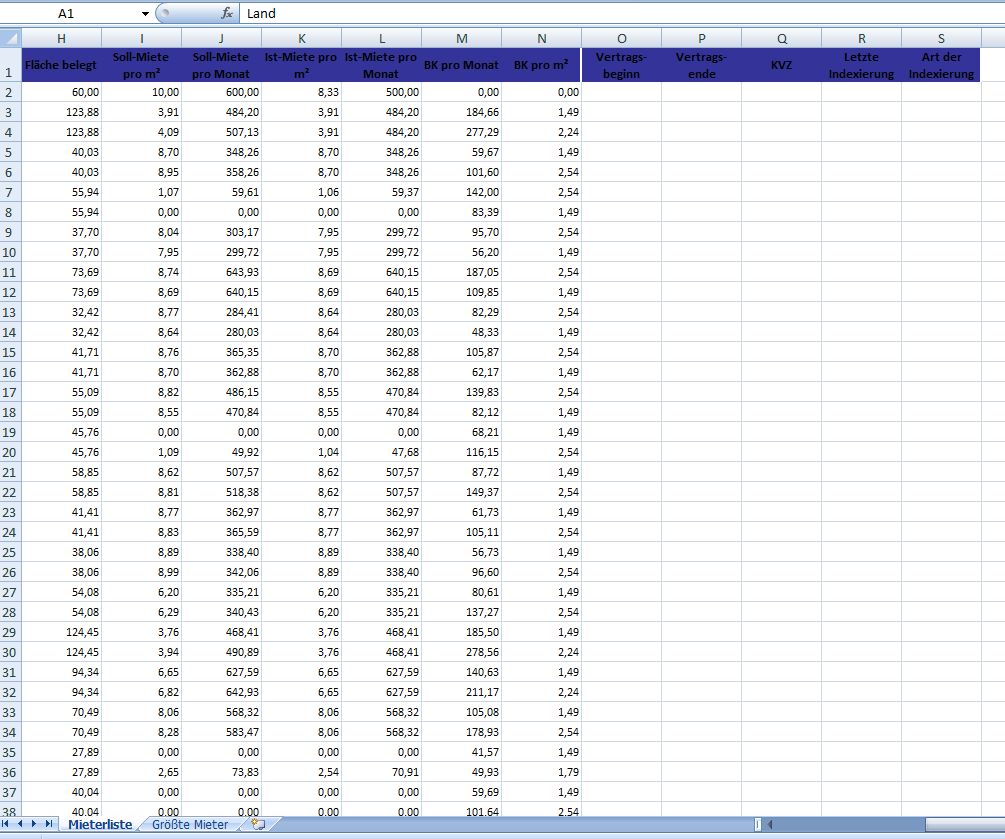1005x839 pixels.
Task: Go to last sheet with navigation arrow
Action: (x=49, y=824)
